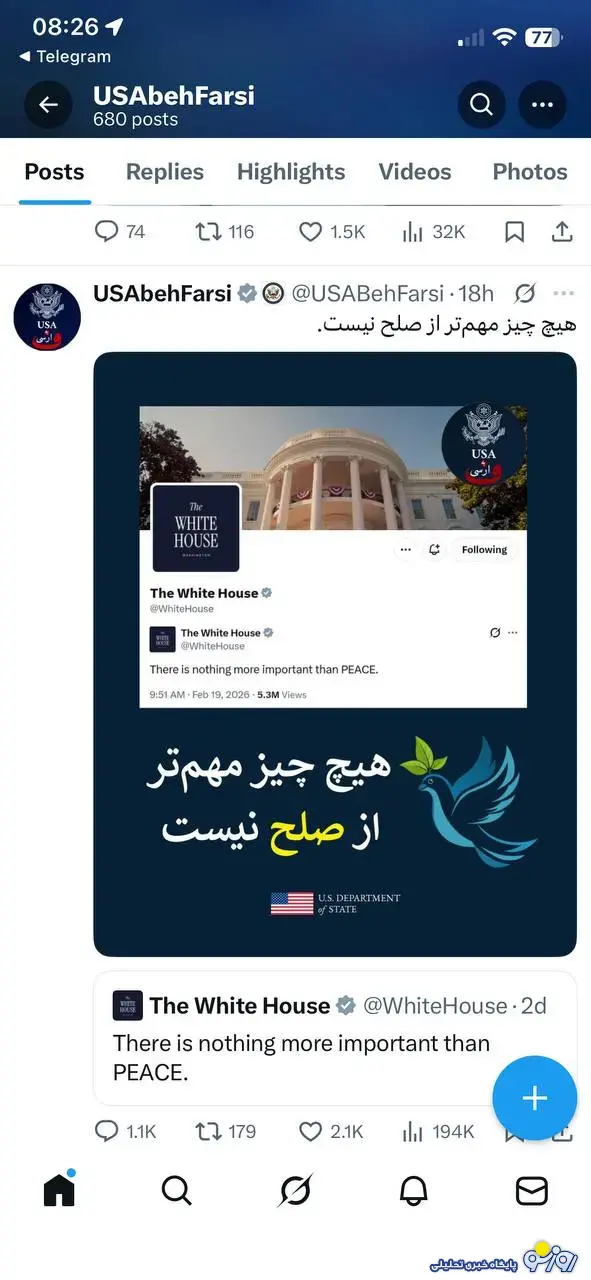Open more options for the 18h post
Viewport: 591px width, 1280px height.
click(564, 293)
